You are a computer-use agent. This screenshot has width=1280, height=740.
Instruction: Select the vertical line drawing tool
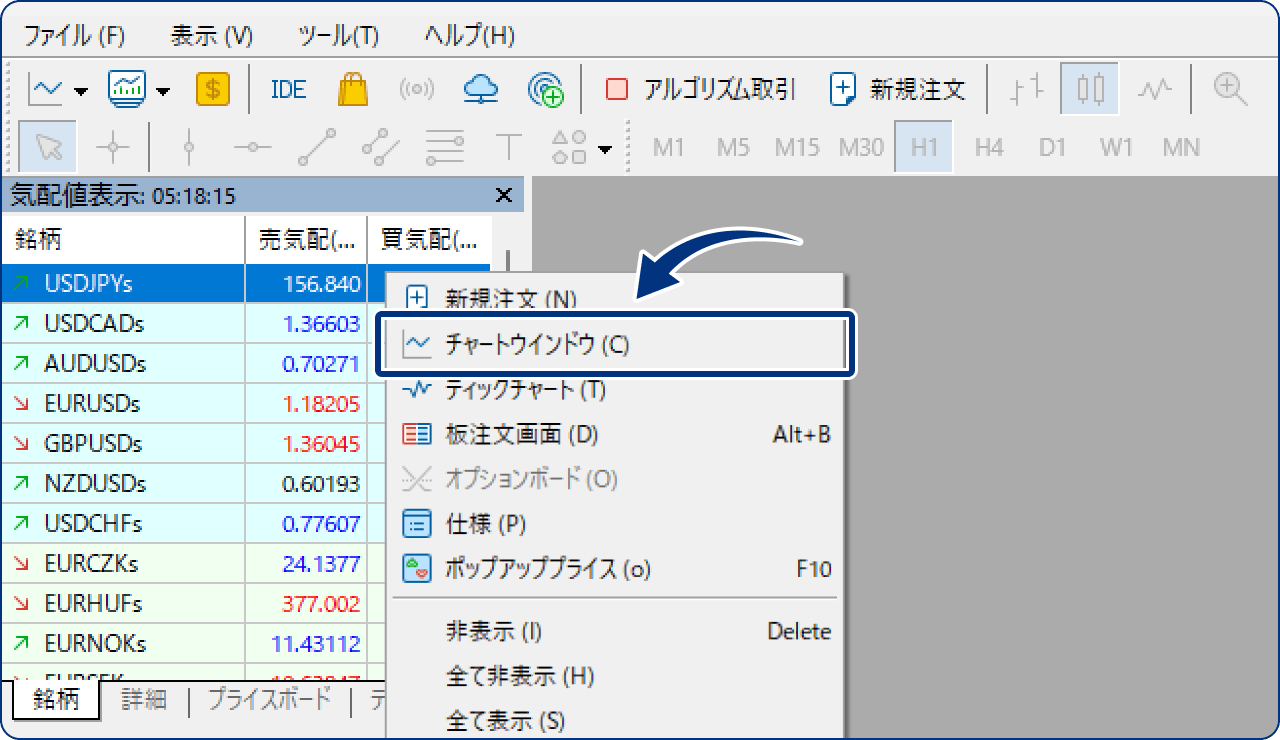click(x=189, y=148)
